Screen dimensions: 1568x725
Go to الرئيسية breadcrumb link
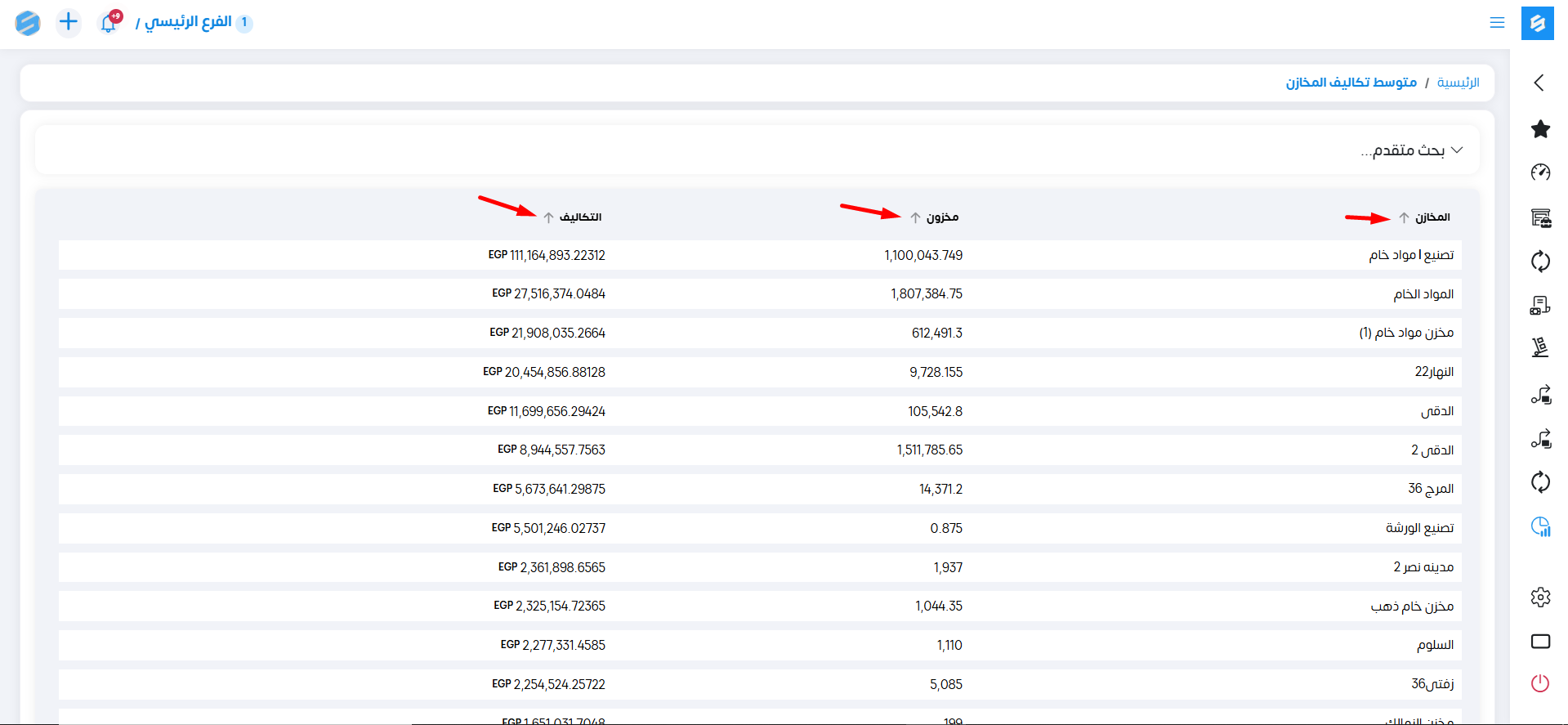point(1458,83)
